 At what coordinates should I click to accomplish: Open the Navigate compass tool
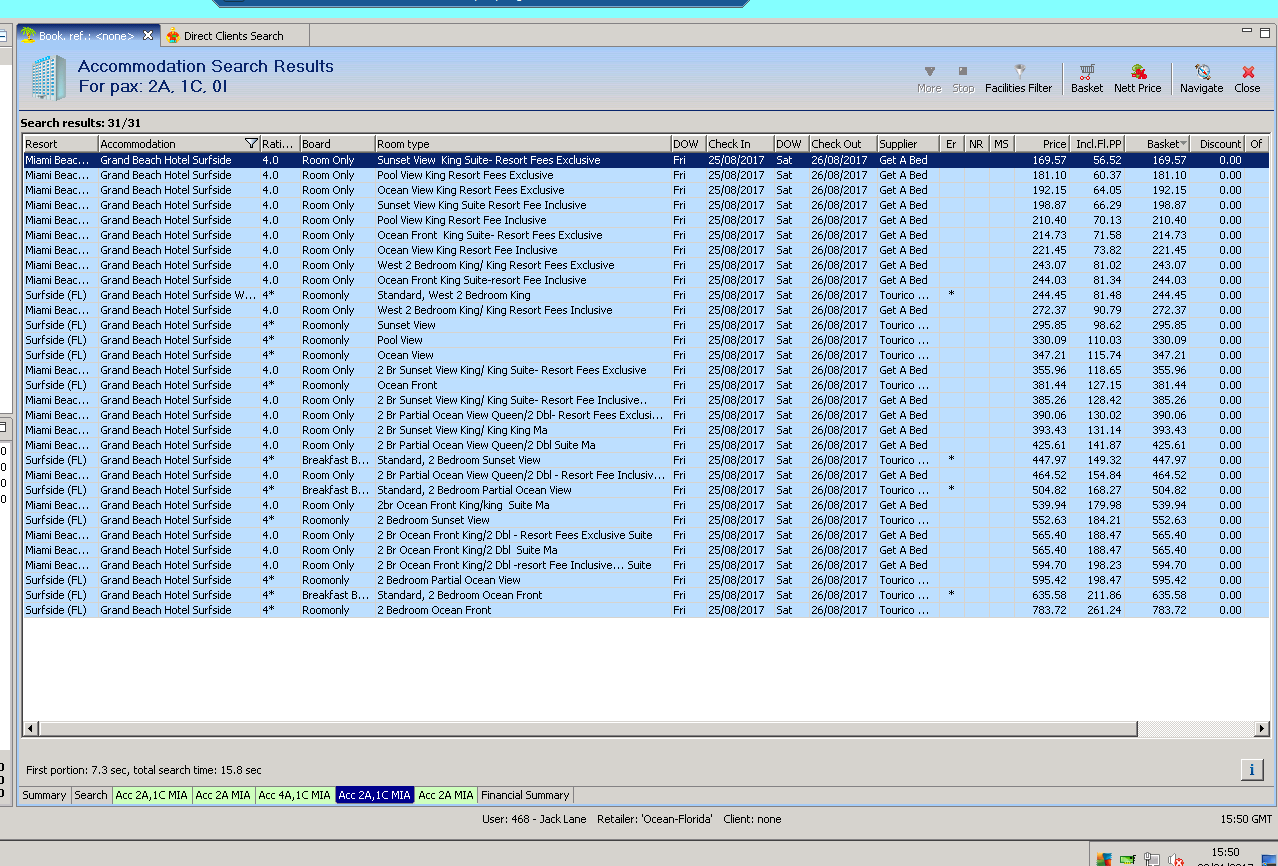pyautogui.click(x=1201, y=72)
